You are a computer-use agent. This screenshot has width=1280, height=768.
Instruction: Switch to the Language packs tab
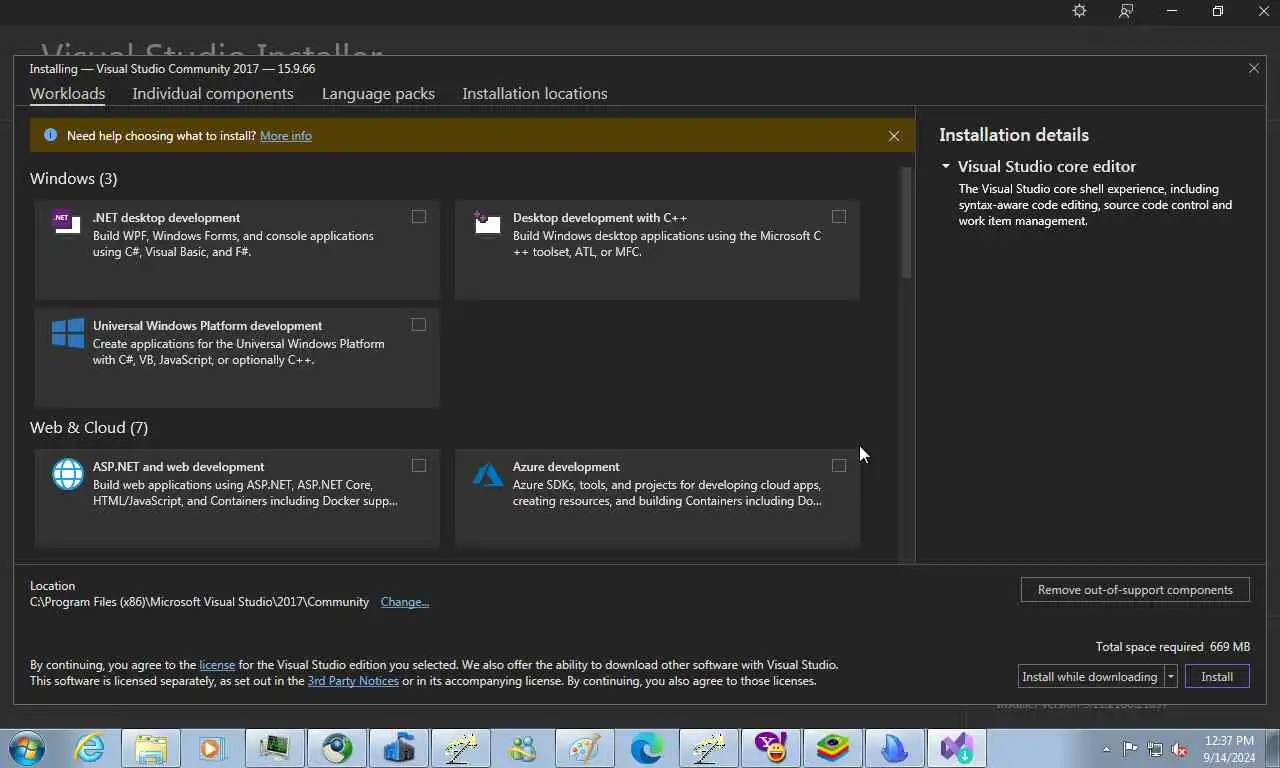(378, 94)
